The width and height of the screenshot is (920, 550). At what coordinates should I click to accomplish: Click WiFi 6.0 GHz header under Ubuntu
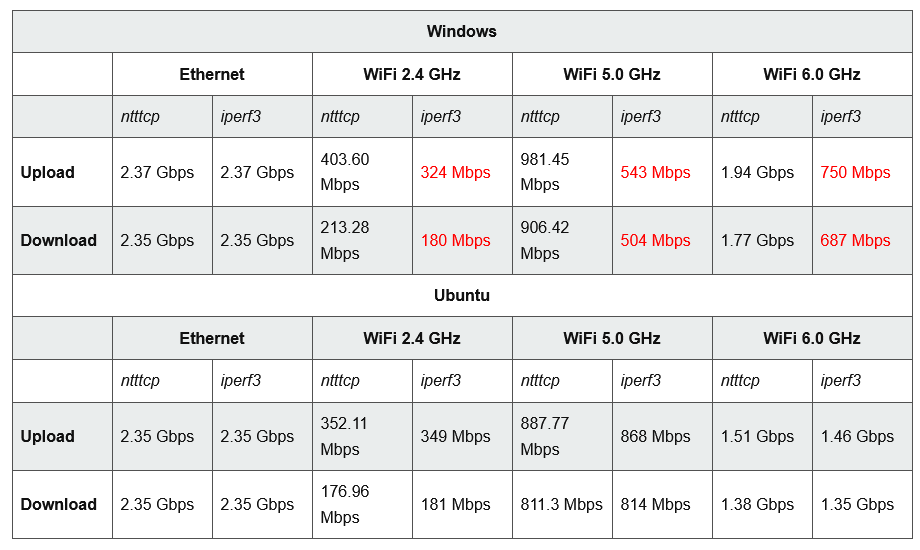point(811,339)
